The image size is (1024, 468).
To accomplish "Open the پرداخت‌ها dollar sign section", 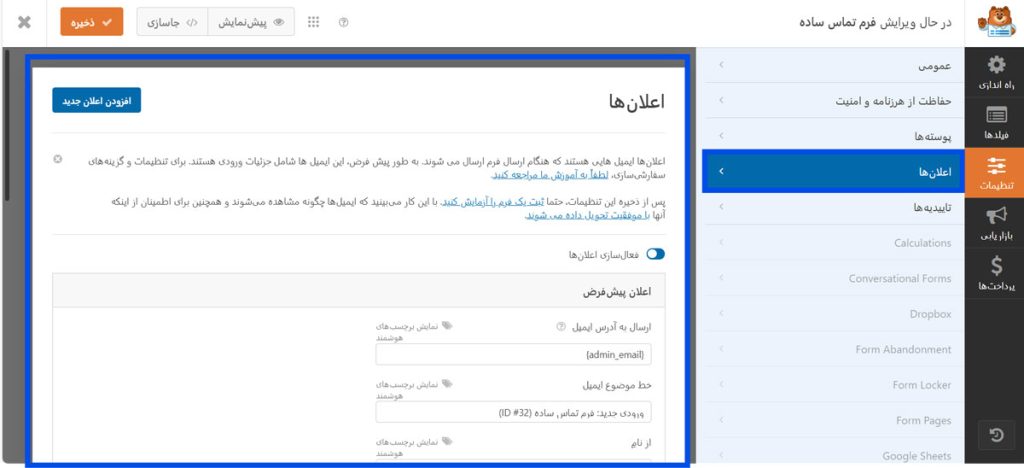I will click(x=995, y=273).
